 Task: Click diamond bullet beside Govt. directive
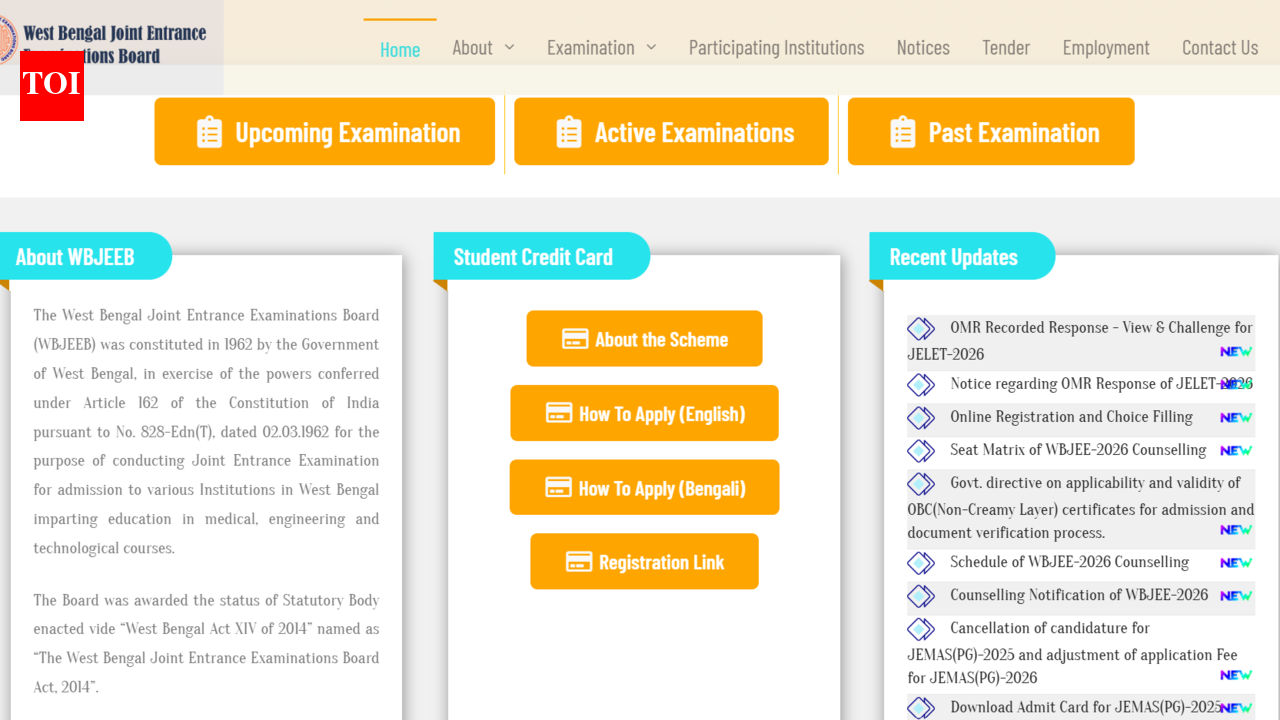point(921,483)
